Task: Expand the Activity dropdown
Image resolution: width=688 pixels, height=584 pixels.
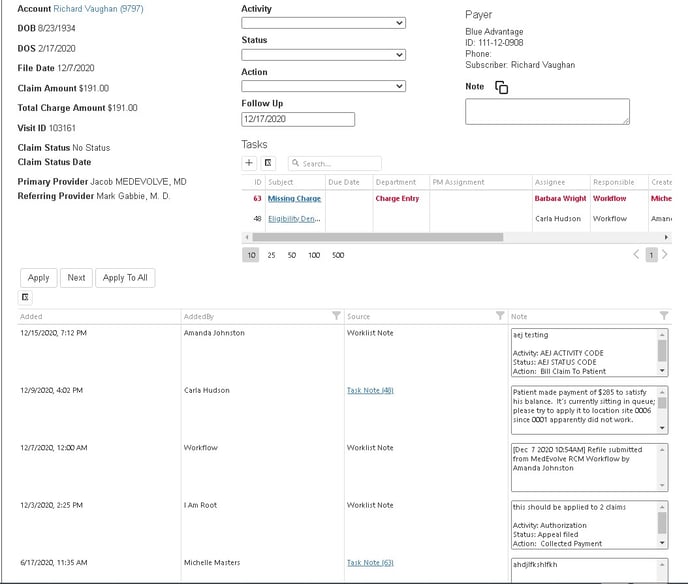Action: (x=323, y=23)
